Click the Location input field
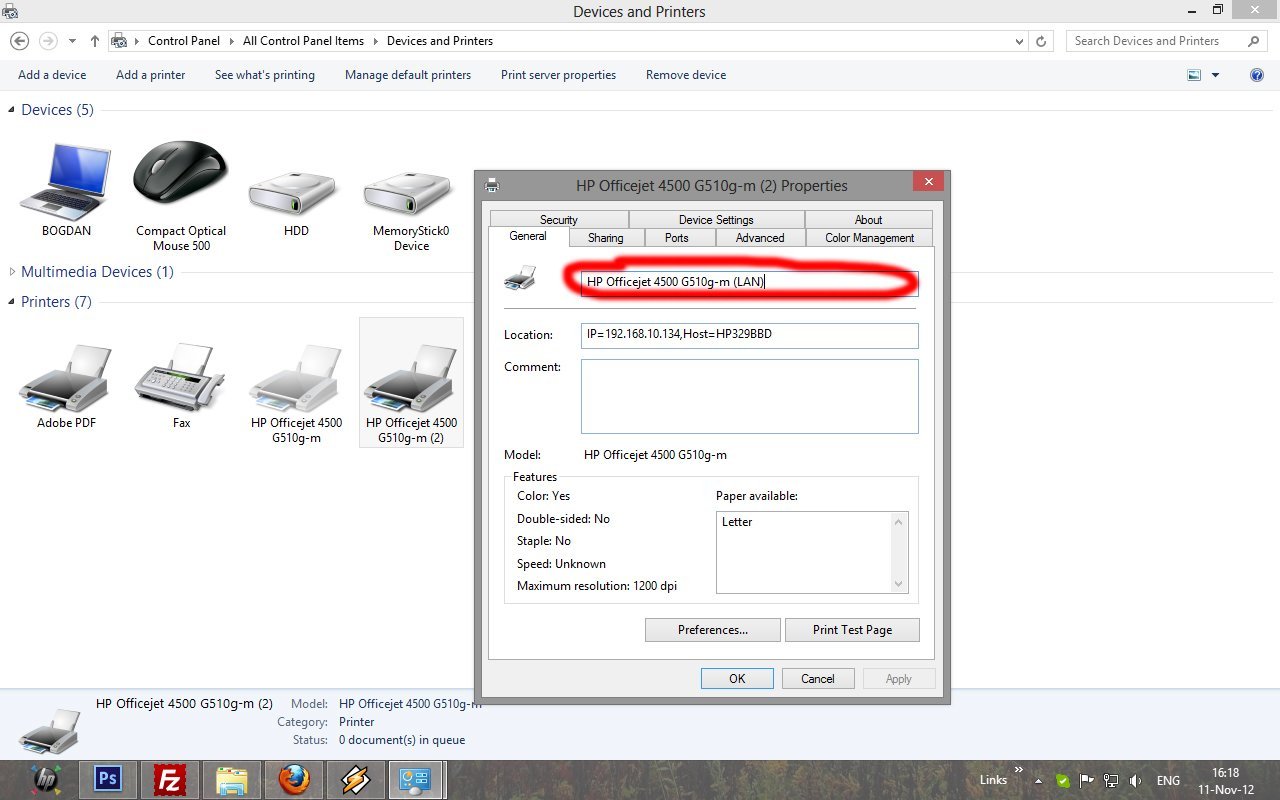 (749, 335)
